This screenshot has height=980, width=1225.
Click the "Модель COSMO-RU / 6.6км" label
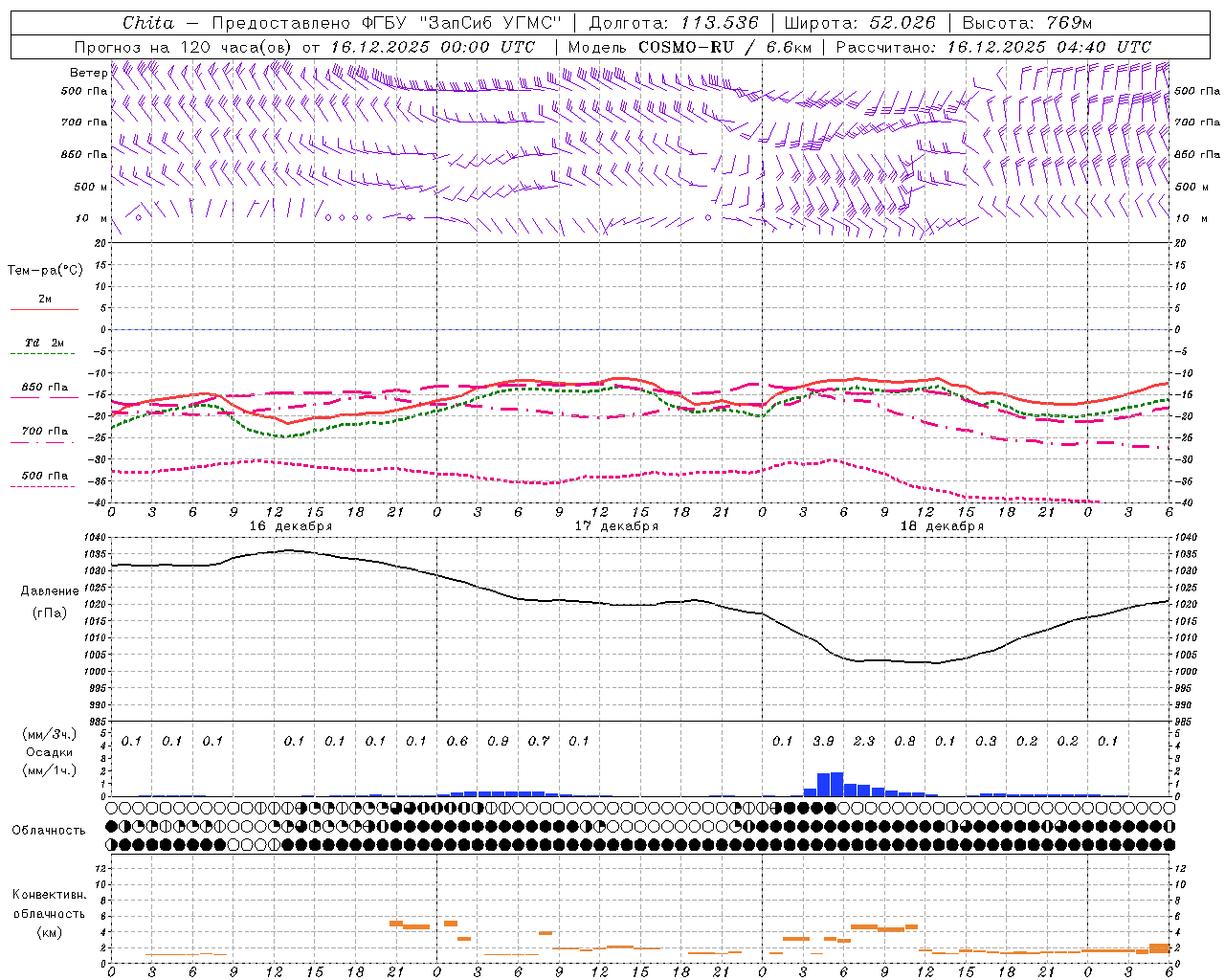(690, 47)
